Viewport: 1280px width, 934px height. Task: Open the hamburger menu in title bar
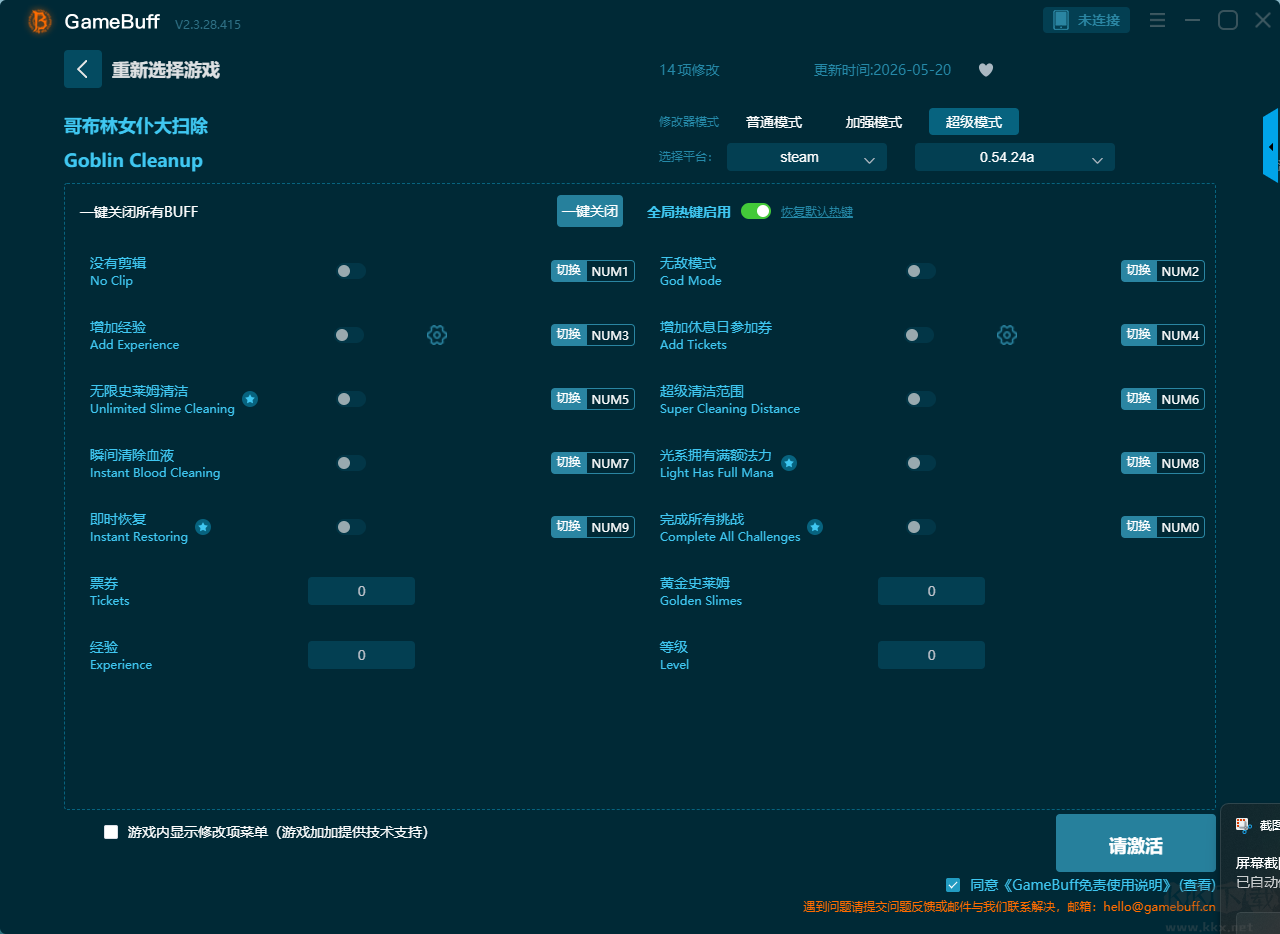tap(1157, 20)
